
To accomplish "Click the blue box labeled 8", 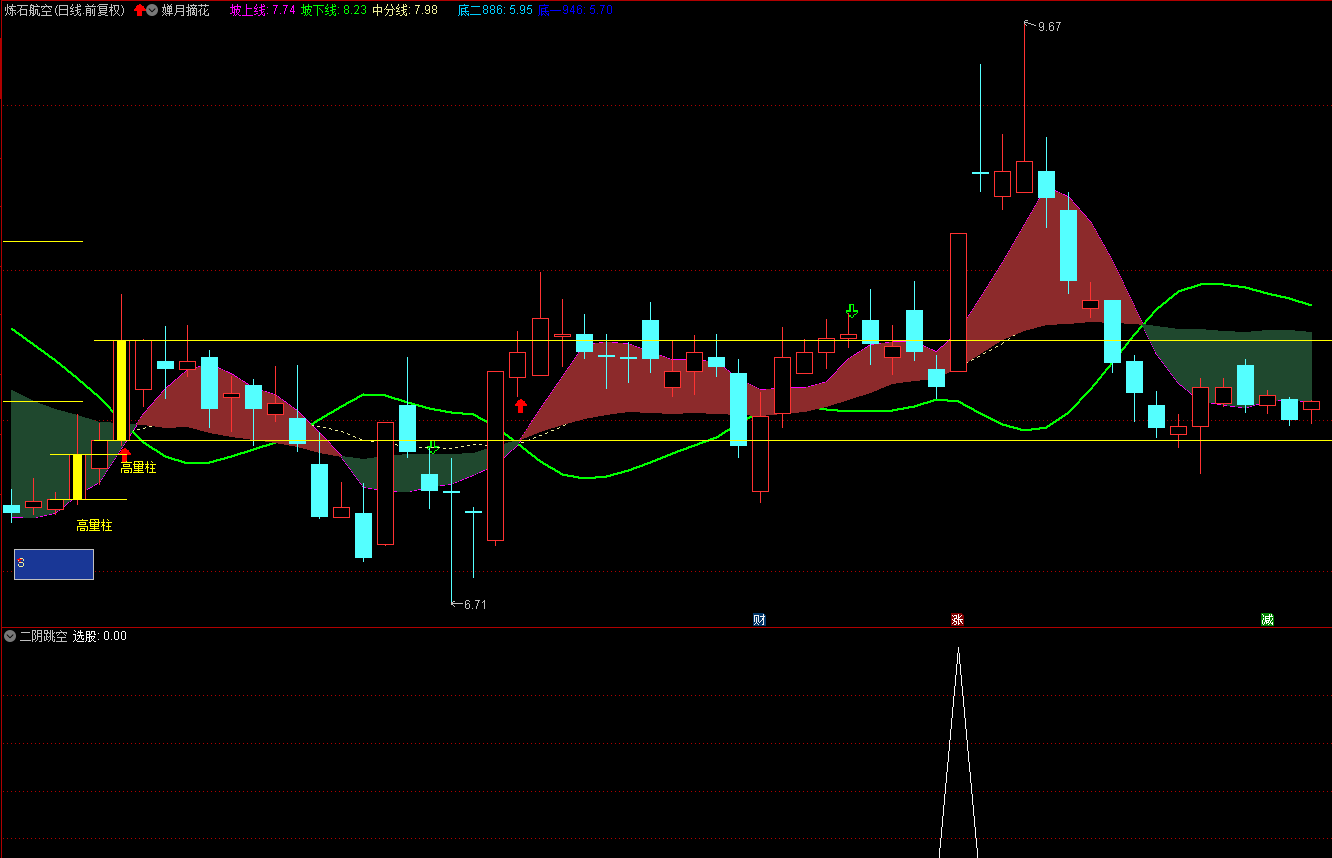I will click(54, 564).
